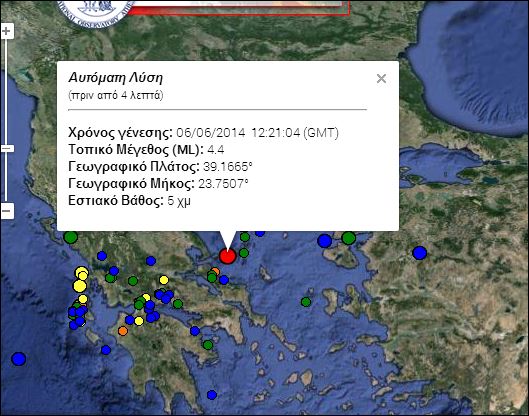The height and width of the screenshot is (416, 529).
Task: Select the large blue marker in the far west sea
Action: 19,359
